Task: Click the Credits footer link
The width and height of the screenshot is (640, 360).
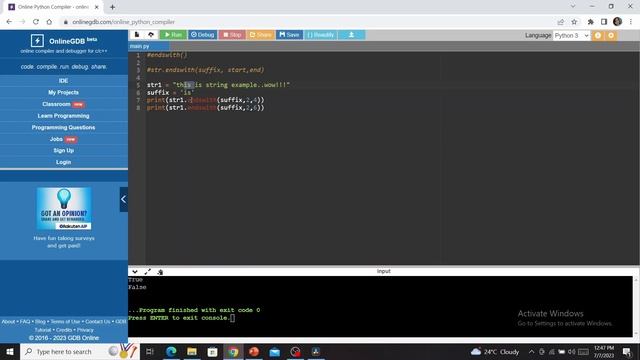Action: point(64,330)
